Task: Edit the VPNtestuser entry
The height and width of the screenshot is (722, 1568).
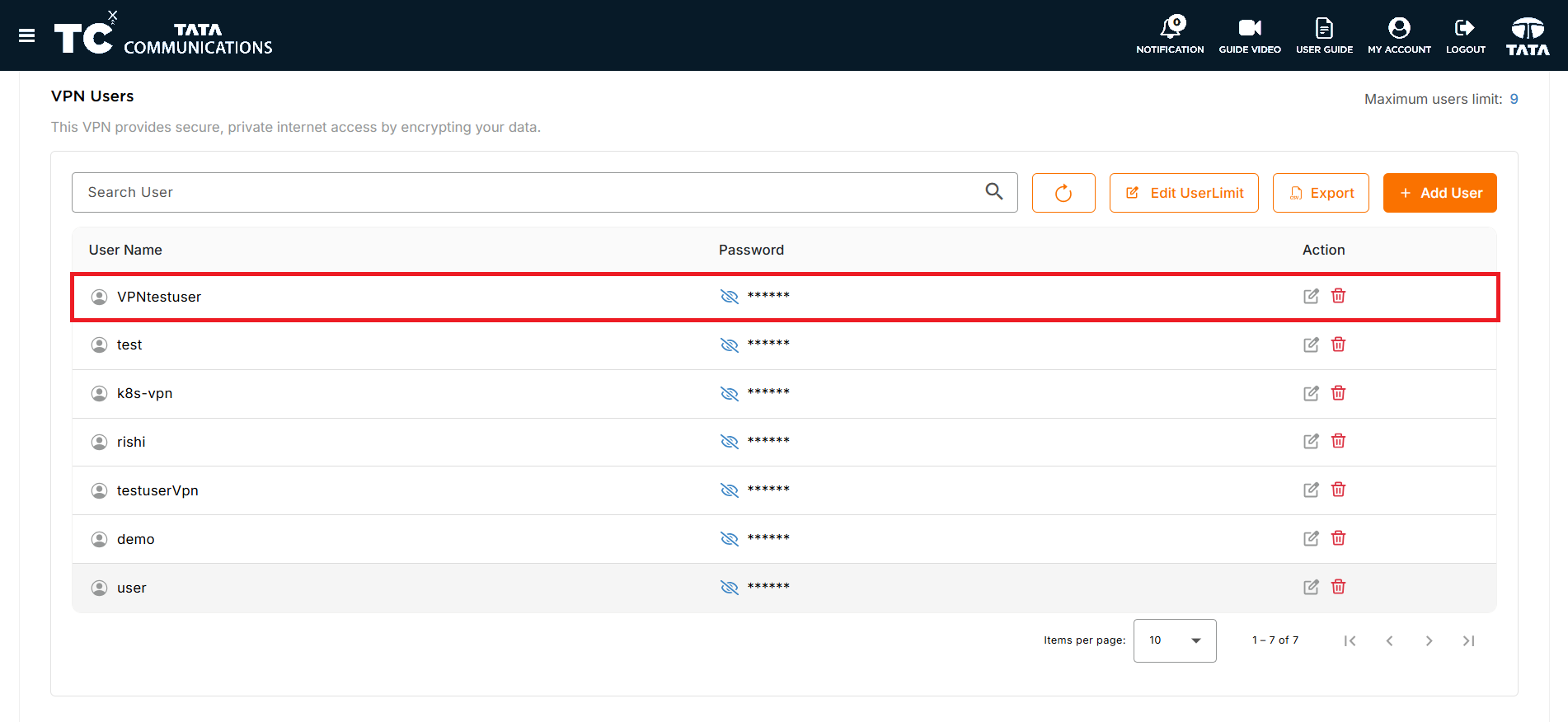Action: pyautogui.click(x=1311, y=296)
